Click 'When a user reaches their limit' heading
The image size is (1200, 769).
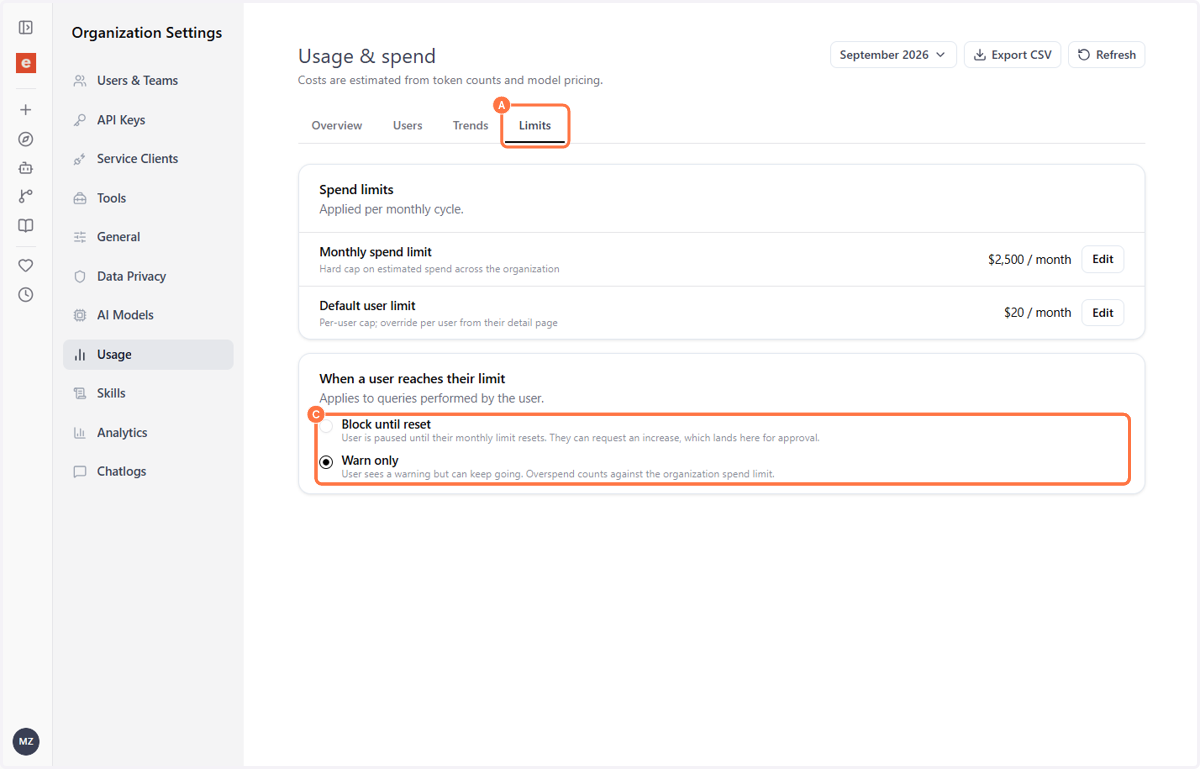(412, 379)
